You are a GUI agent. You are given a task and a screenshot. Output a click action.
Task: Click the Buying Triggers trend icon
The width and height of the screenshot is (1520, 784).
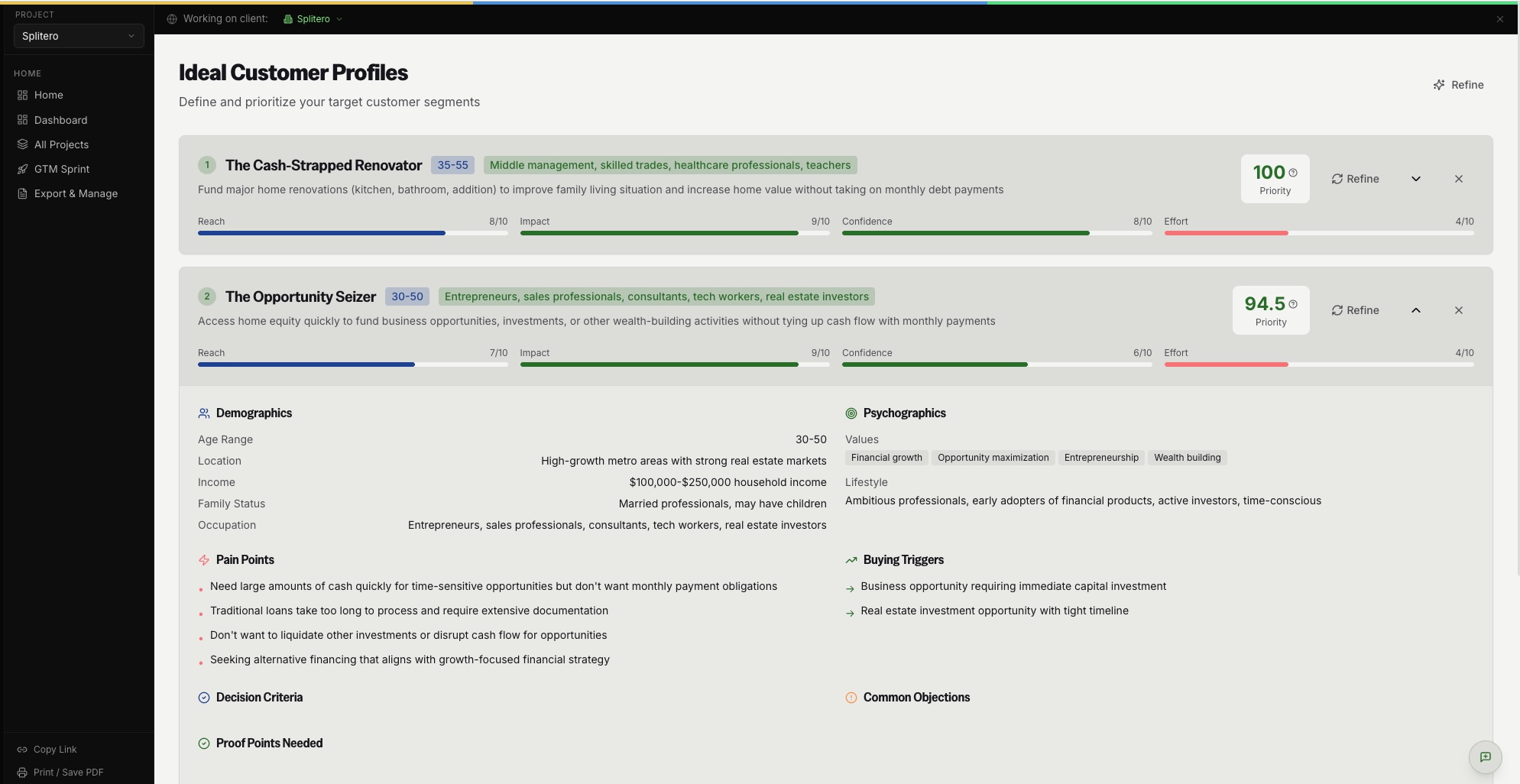pos(851,560)
